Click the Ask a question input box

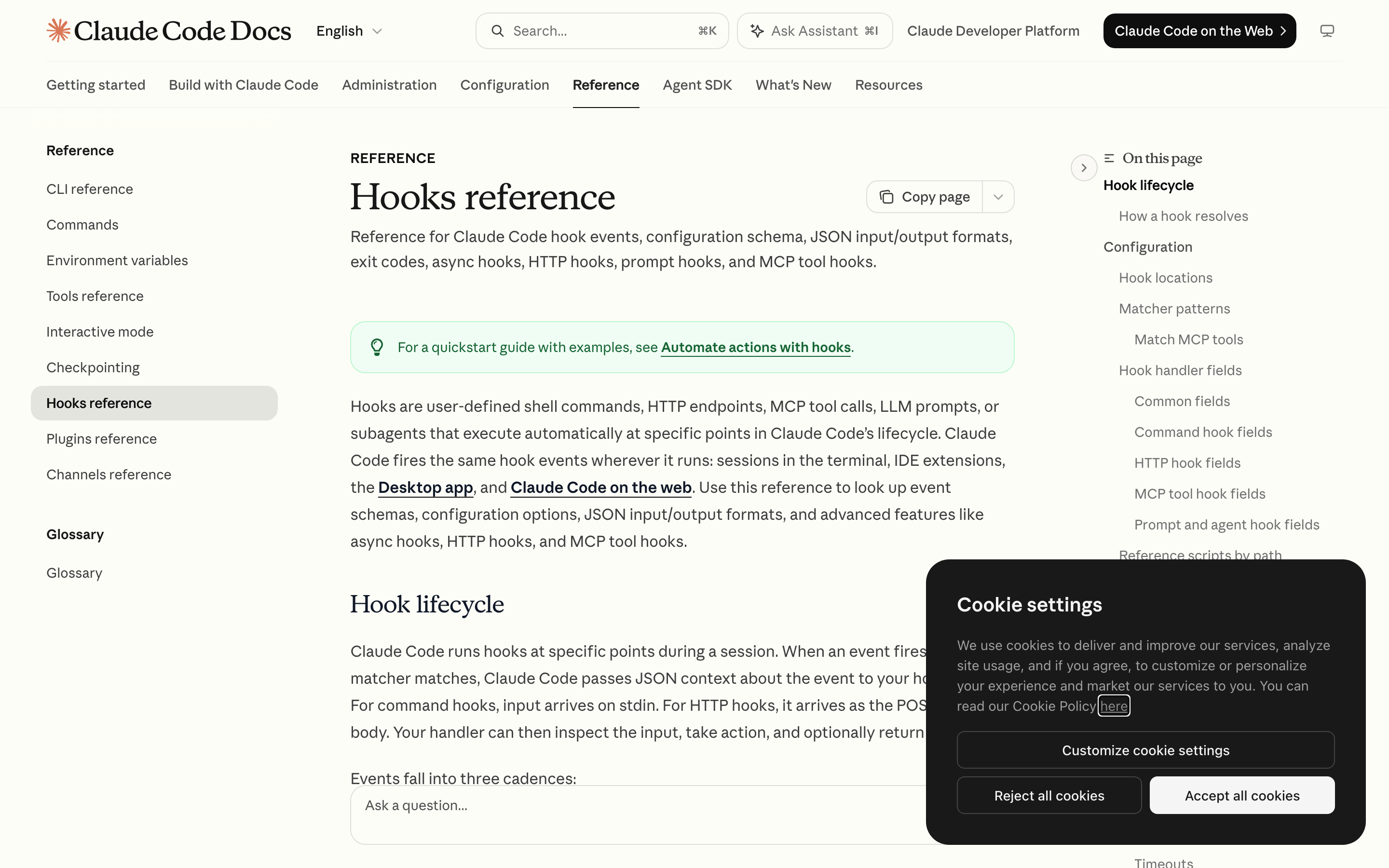click(638, 814)
